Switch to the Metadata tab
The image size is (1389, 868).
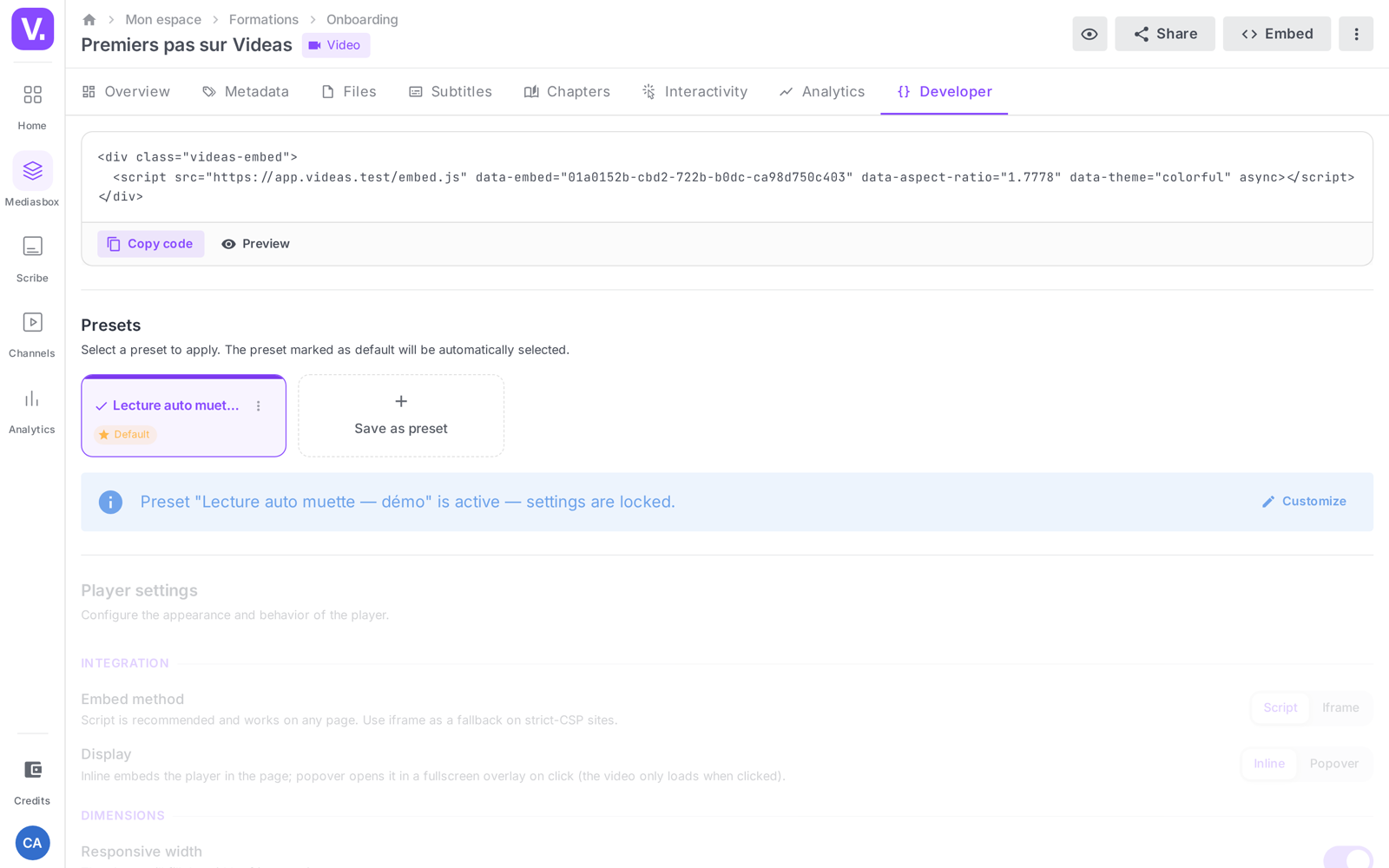[x=246, y=91]
